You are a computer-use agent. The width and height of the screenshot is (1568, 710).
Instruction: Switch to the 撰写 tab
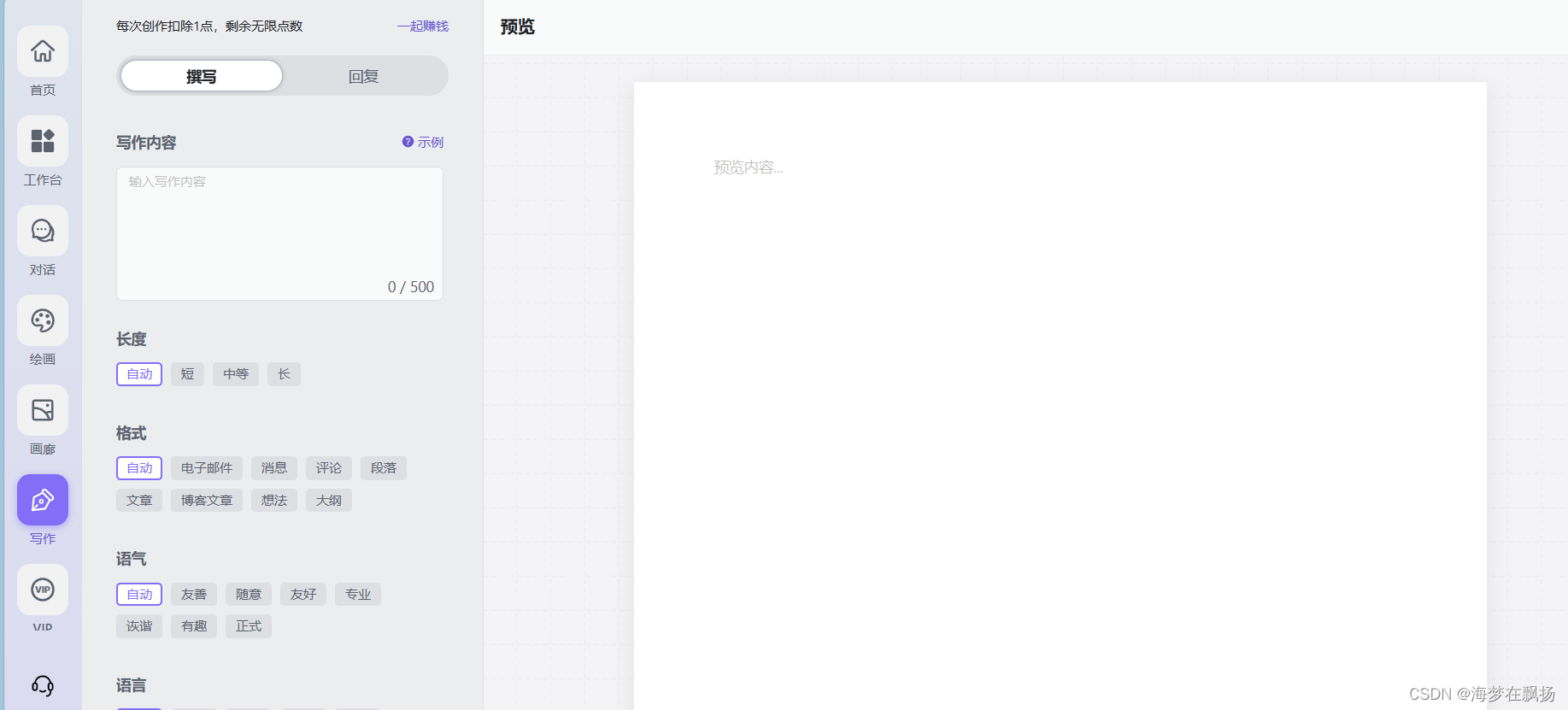[202, 76]
